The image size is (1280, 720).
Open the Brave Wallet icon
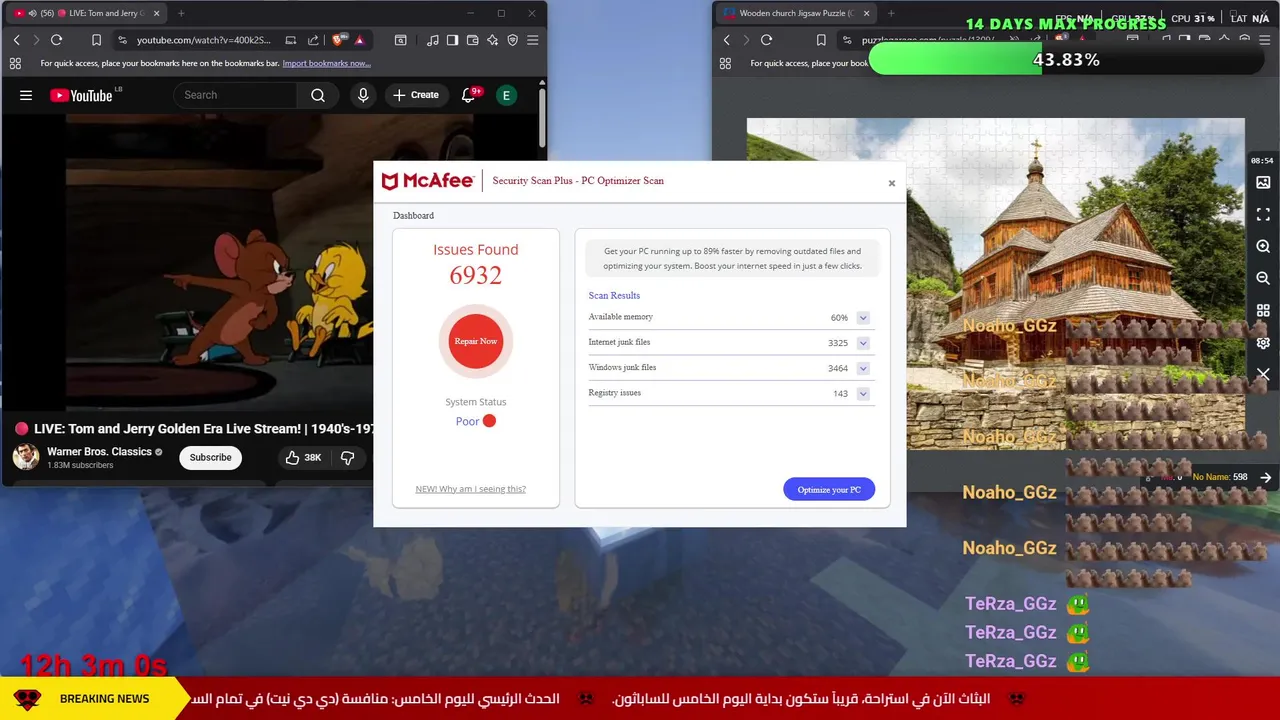point(472,40)
